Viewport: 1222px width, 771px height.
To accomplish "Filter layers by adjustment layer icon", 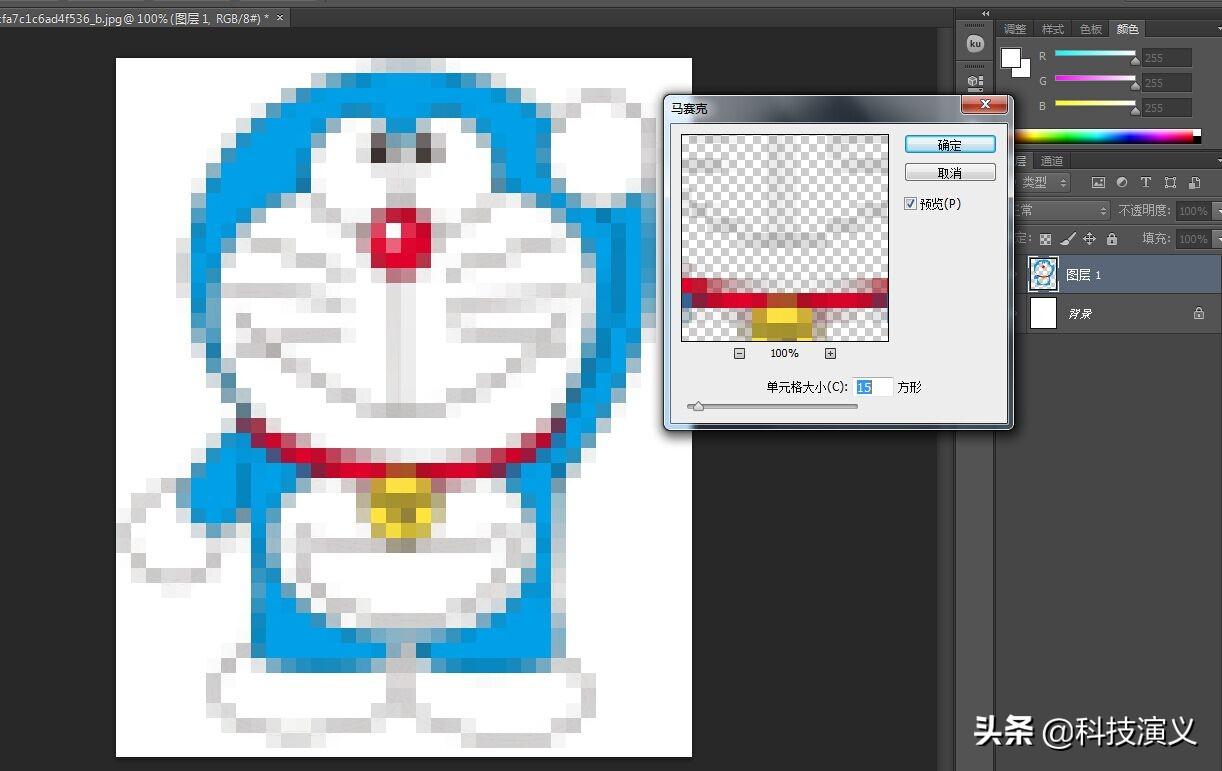I will pos(1121,183).
